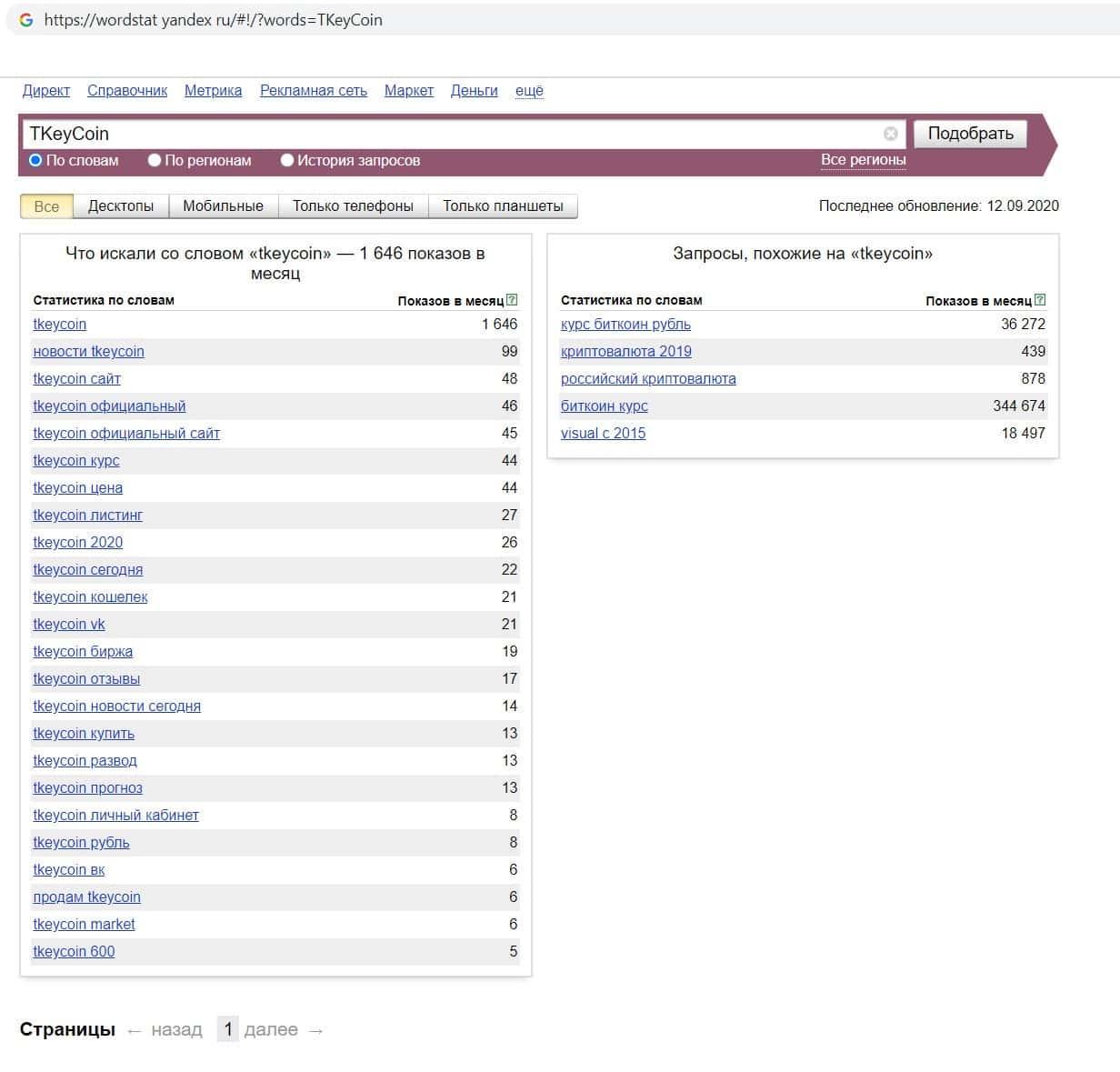Expand the "ещё" services menu
The width and height of the screenshot is (1120, 1072).
529,91
